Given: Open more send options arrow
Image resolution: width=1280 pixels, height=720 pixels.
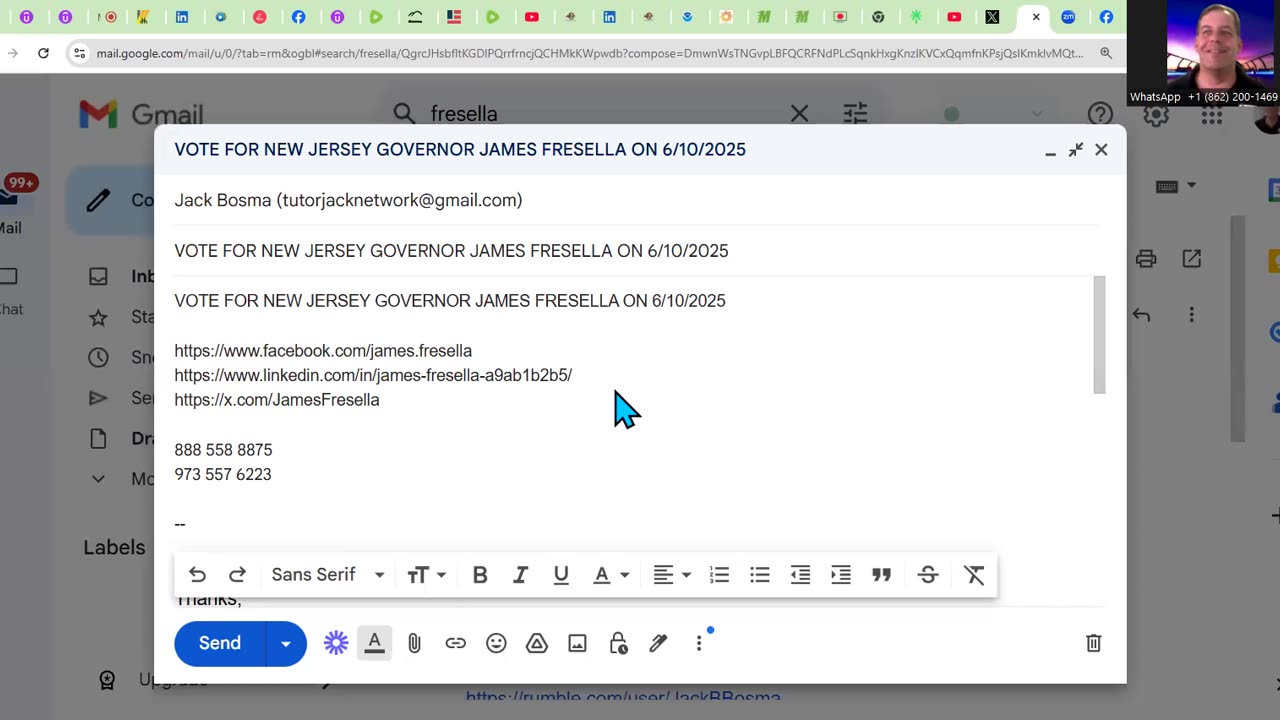Looking at the screenshot, I should 286,643.
